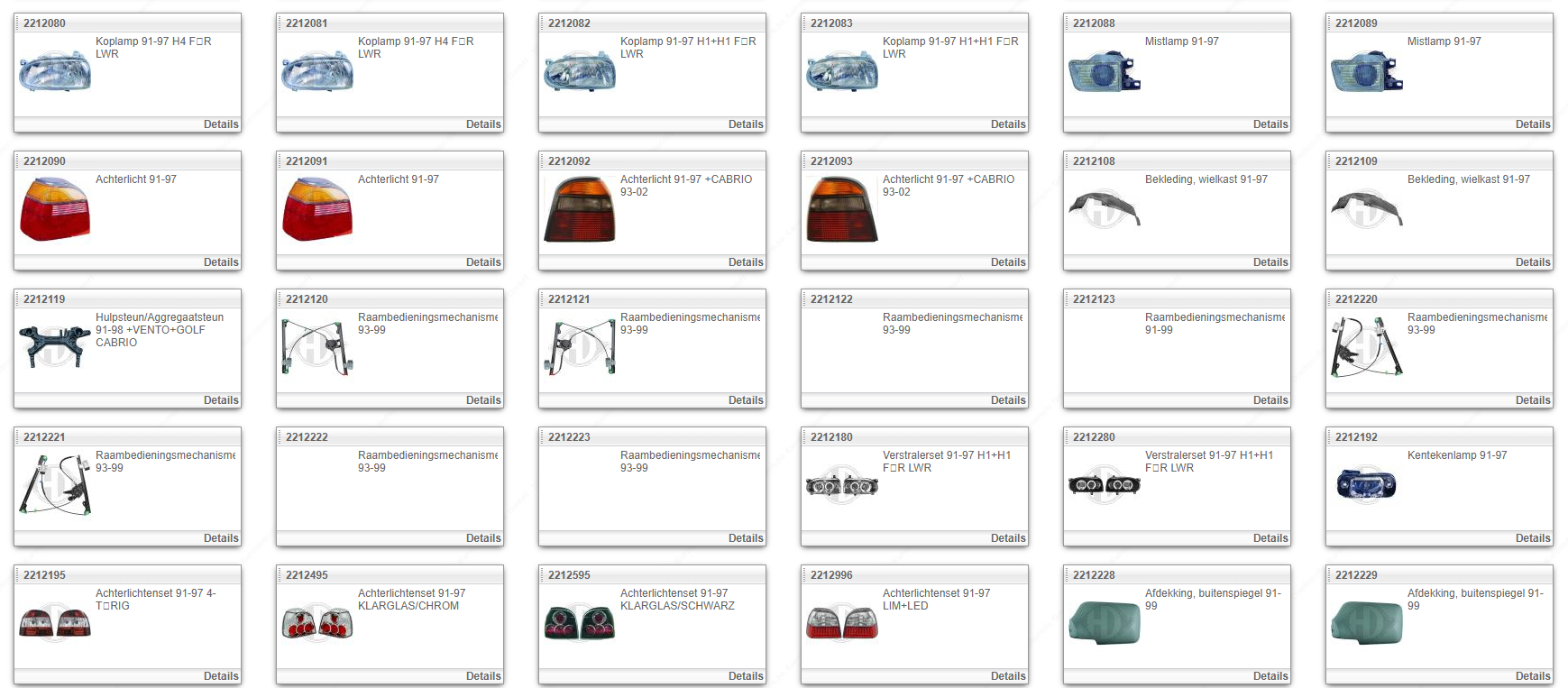Viewport: 1568px width, 688px height.
Task: Open Details for Bekleding wielkast 2212108
Action: (x=1270, y=262)
